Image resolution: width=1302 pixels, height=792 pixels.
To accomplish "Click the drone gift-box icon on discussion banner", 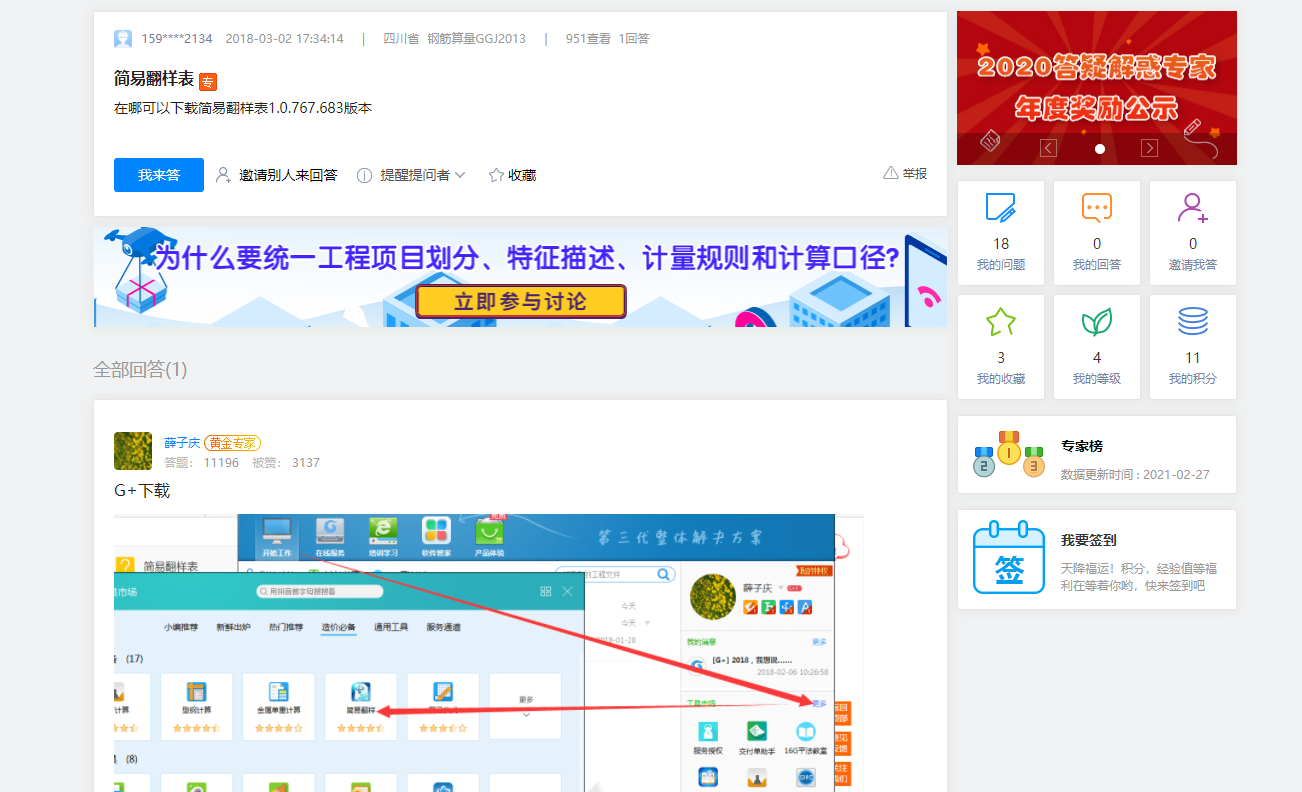I will (139, 270).
